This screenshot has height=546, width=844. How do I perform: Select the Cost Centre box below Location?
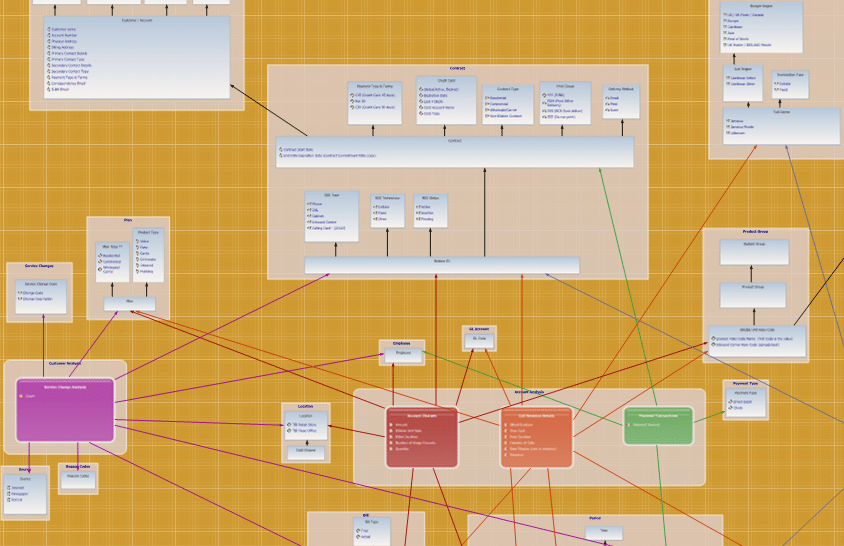coord(306,453)
